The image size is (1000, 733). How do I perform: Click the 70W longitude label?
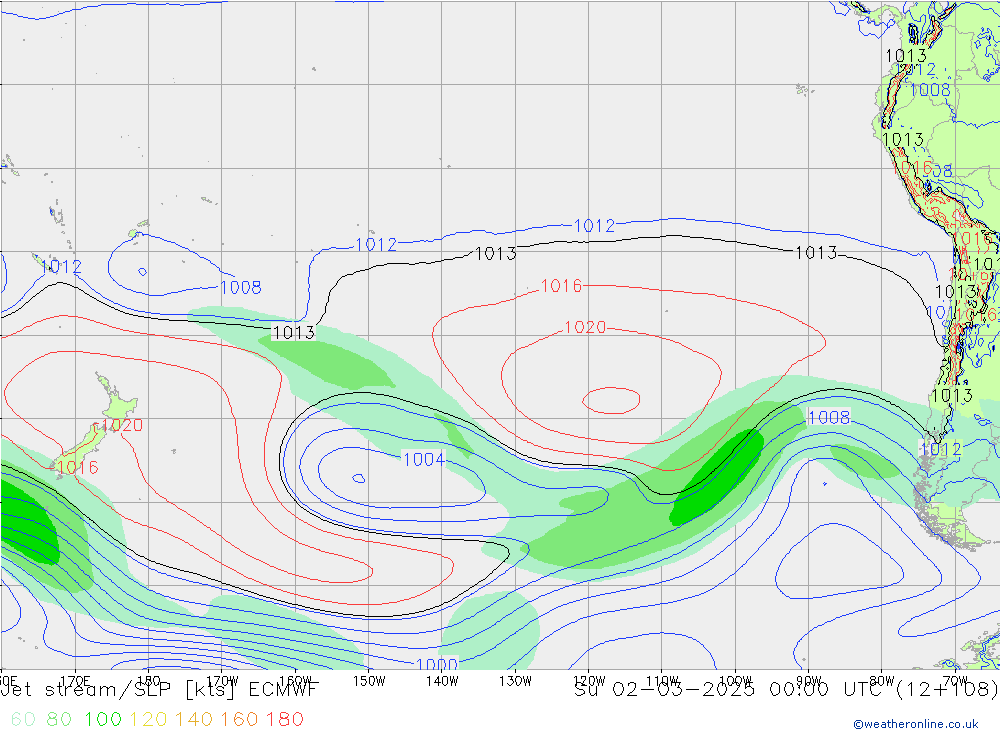point(955,681)
